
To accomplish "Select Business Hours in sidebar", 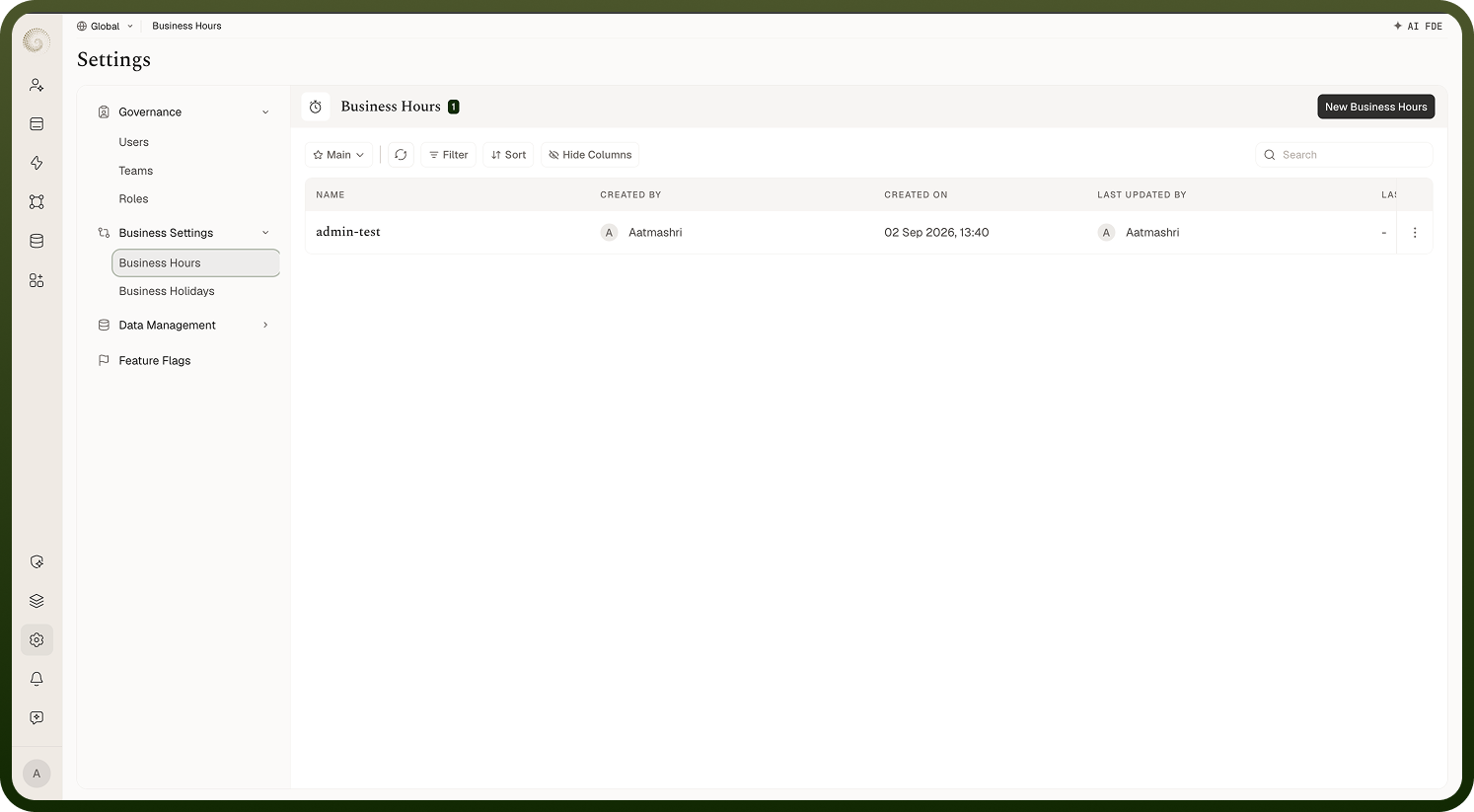I will pyautogui.click(x=195, y=263).
